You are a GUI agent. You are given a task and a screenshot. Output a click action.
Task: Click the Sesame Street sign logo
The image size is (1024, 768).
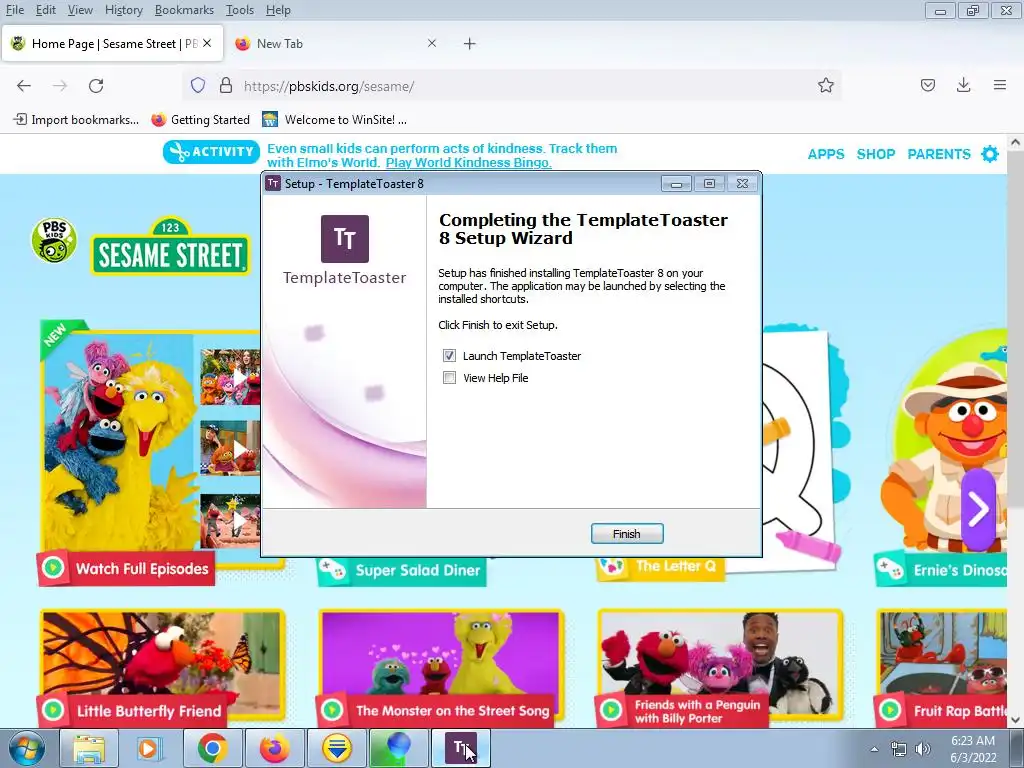170,247
